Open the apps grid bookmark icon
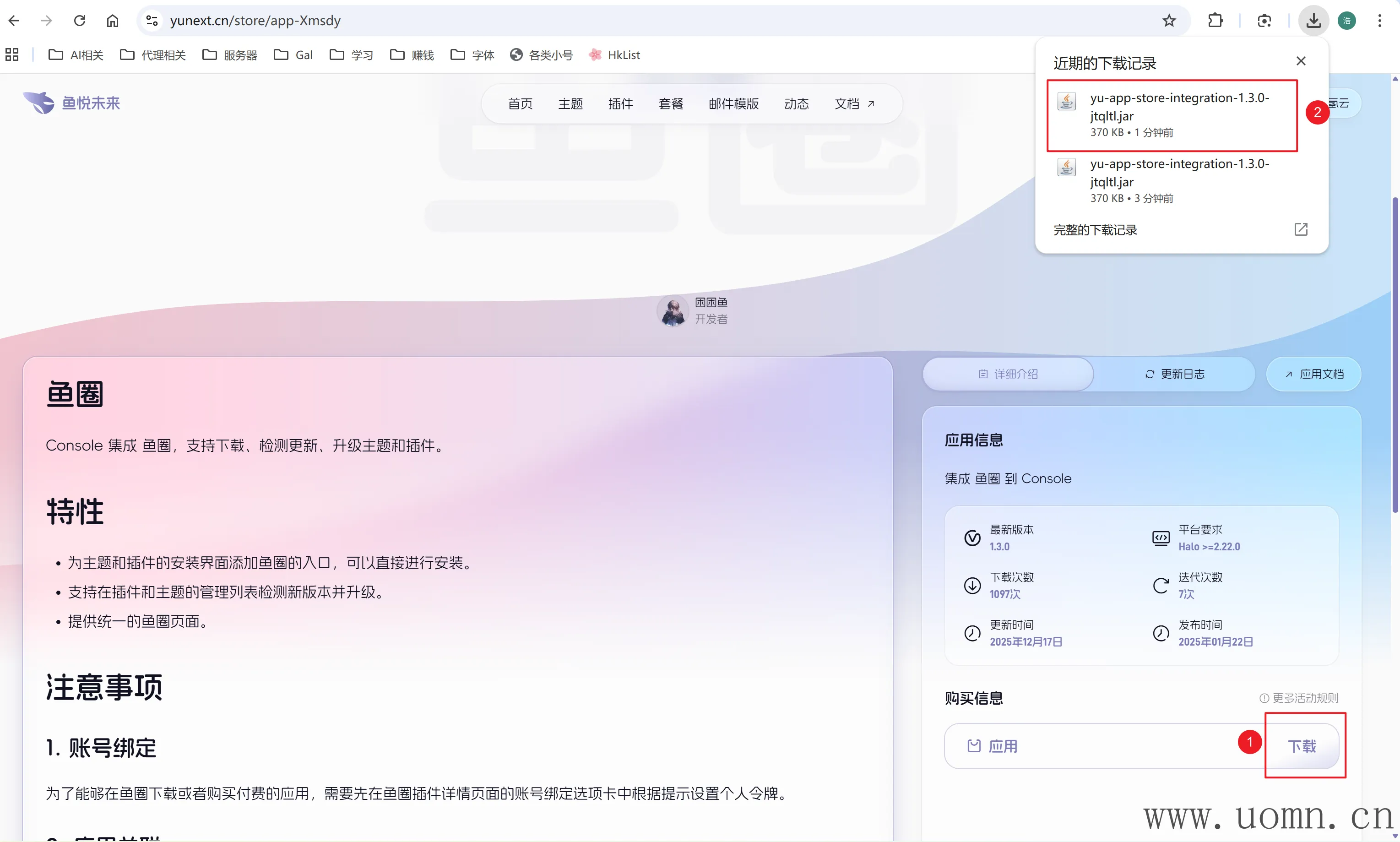 [x=12, y=54]
